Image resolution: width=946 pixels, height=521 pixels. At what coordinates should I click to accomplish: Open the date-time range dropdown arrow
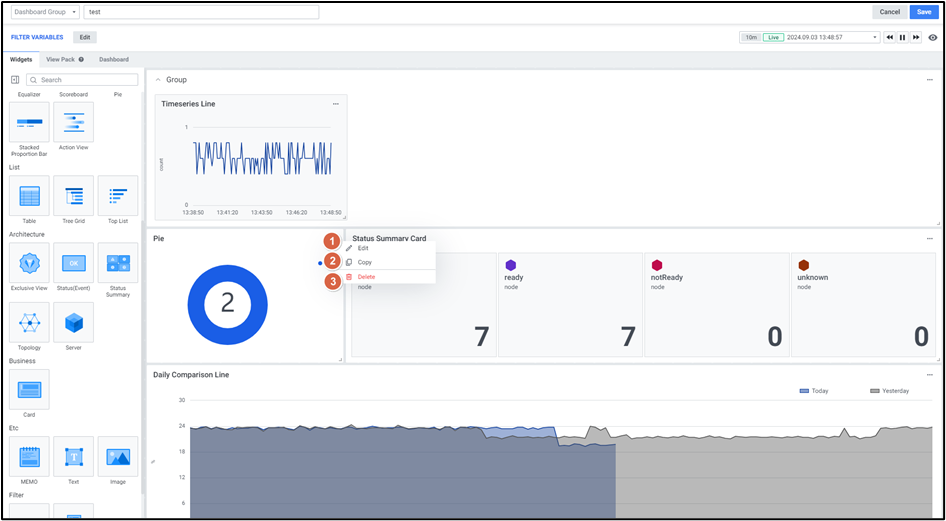click(875, 37)
